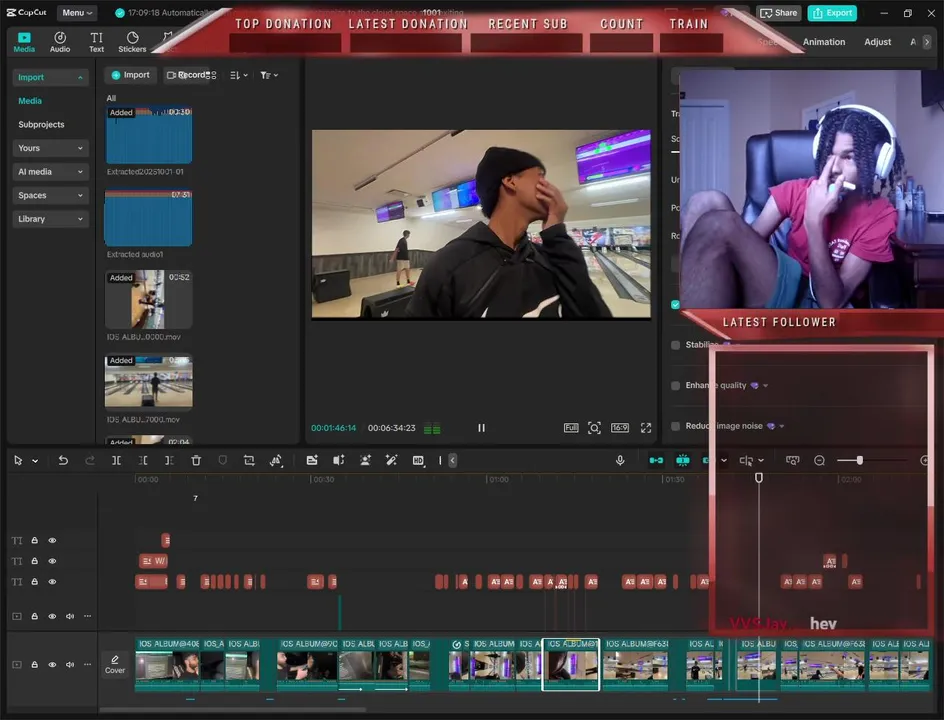Open the media sort dropdown

pos(239,75)
